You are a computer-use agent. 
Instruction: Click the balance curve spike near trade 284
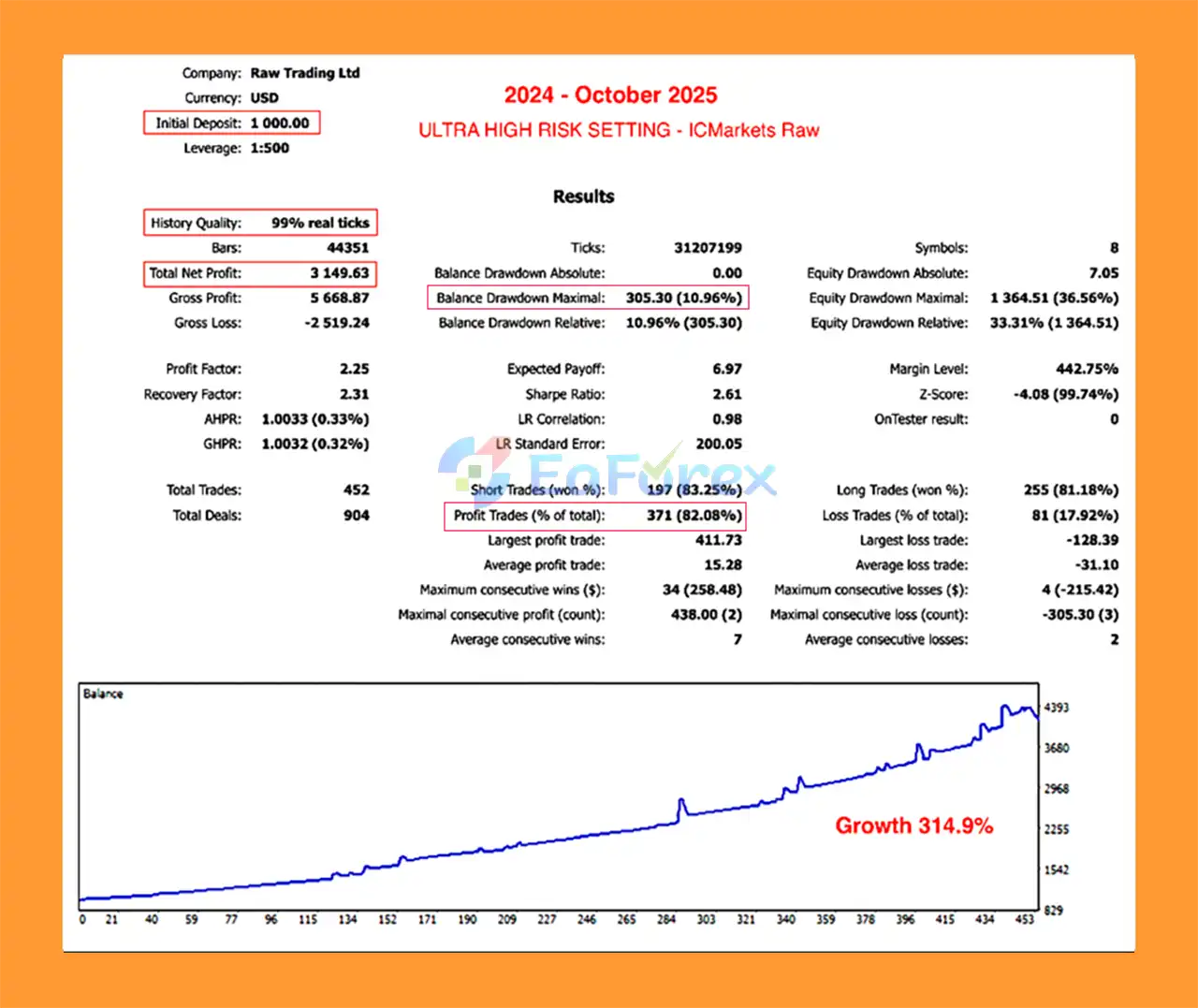(681, 804)
